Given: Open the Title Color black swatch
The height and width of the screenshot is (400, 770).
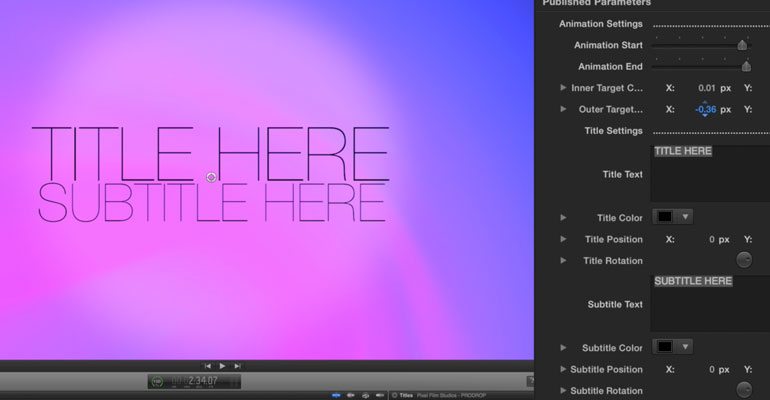Looking at the screenshot, I should (x=665, y=216).
